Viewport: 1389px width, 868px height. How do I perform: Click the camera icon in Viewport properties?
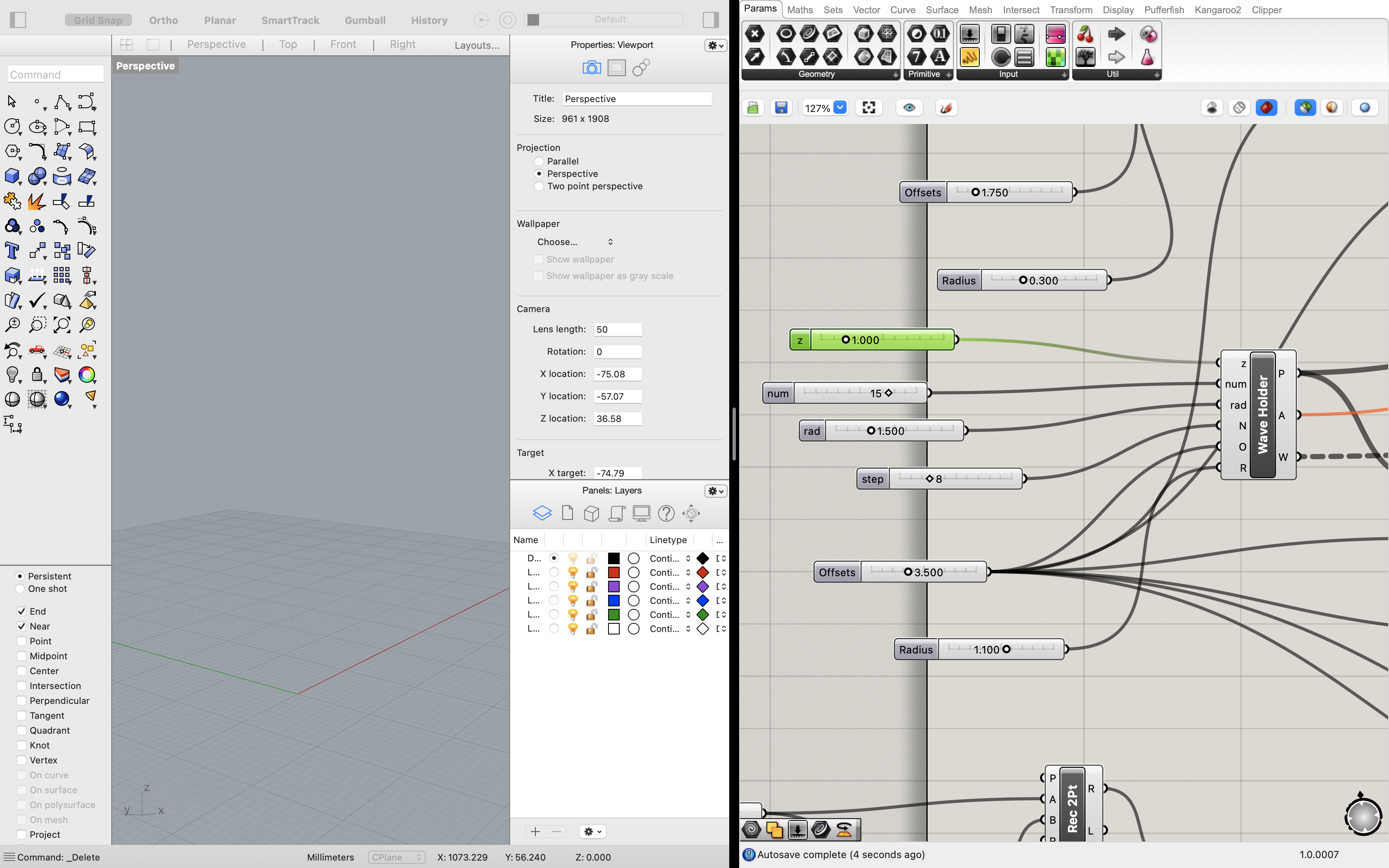click(592, 67)
